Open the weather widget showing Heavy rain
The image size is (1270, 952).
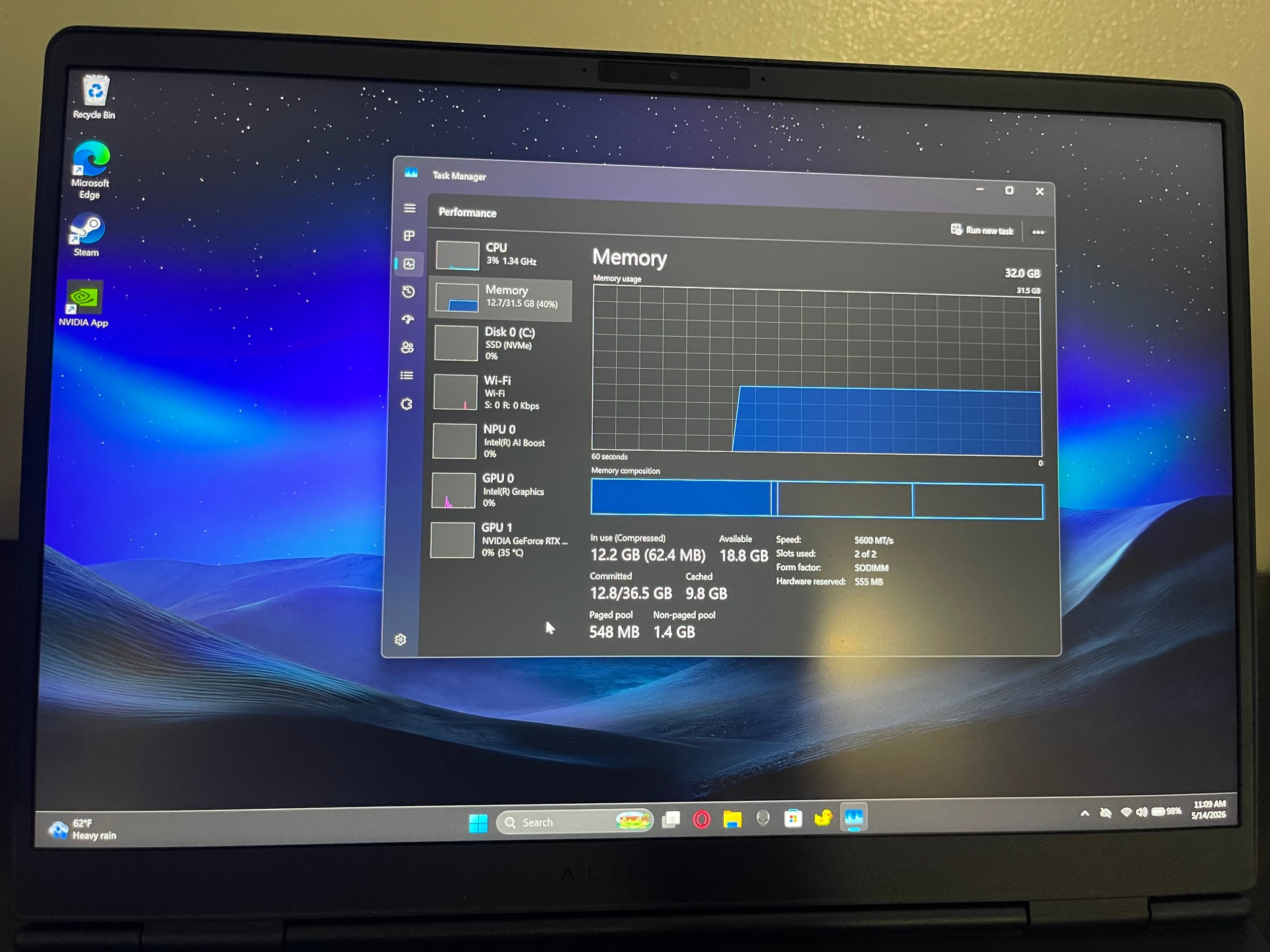coord(83,829)
